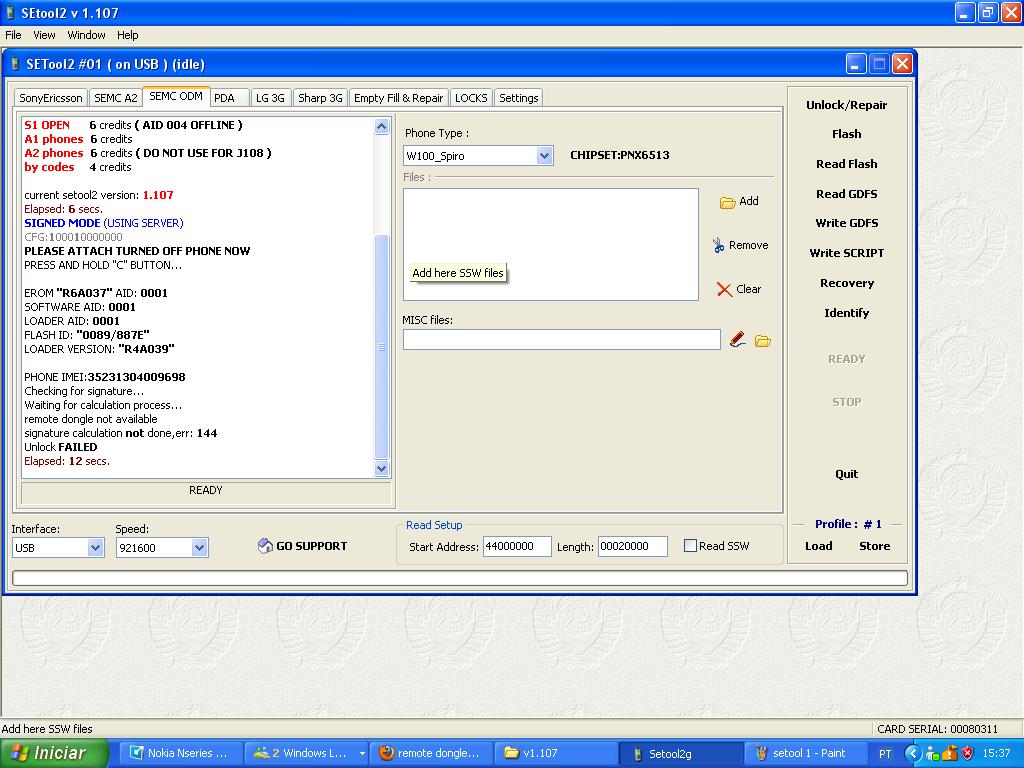This screenshot has width=1024, height=768.
Task: Click the CHIPSET:PNX6513 label
Action: (620, 155)
